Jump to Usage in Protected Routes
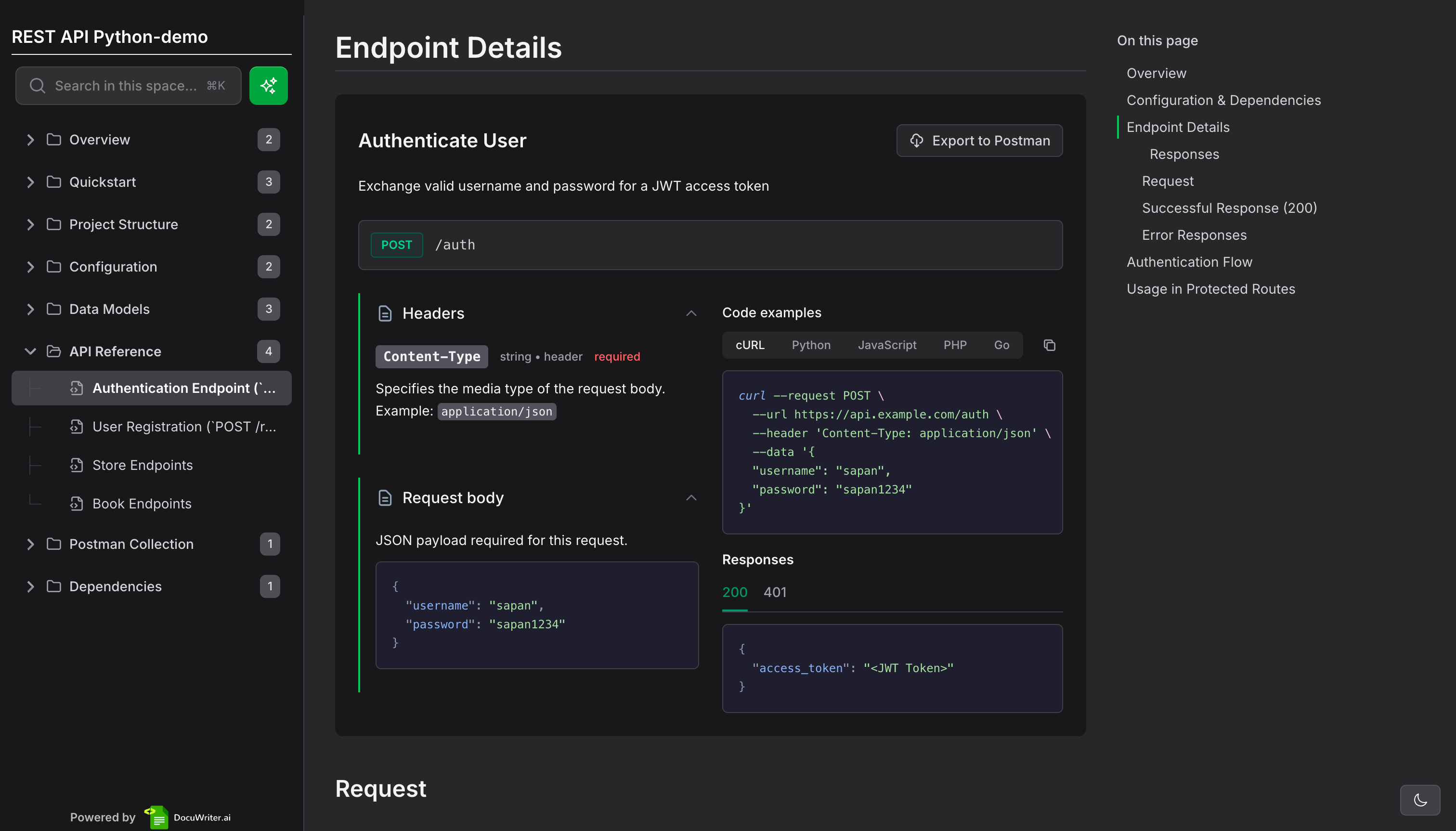This screenshot has width=1456, height=831. (1210, 289)
